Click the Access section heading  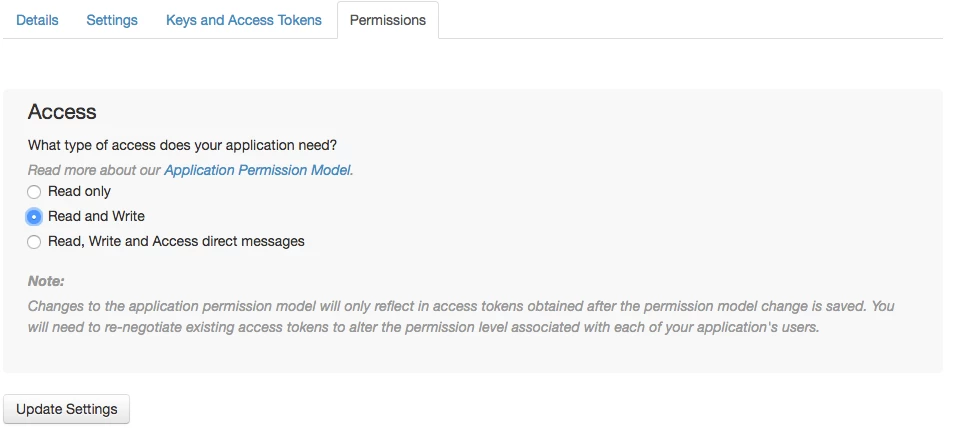62,112
